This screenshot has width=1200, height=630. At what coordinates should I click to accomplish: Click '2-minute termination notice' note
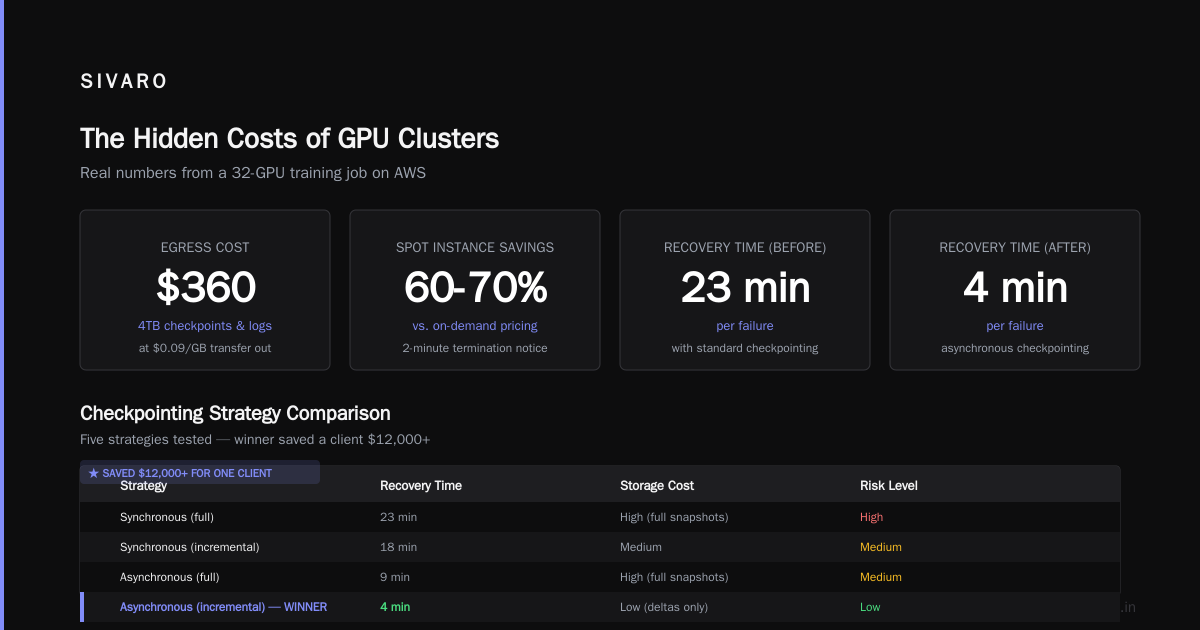475,348
